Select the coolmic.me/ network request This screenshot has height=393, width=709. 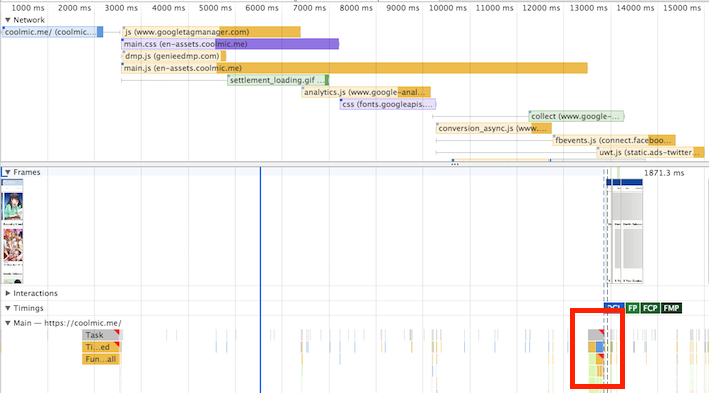pos(52,32)
